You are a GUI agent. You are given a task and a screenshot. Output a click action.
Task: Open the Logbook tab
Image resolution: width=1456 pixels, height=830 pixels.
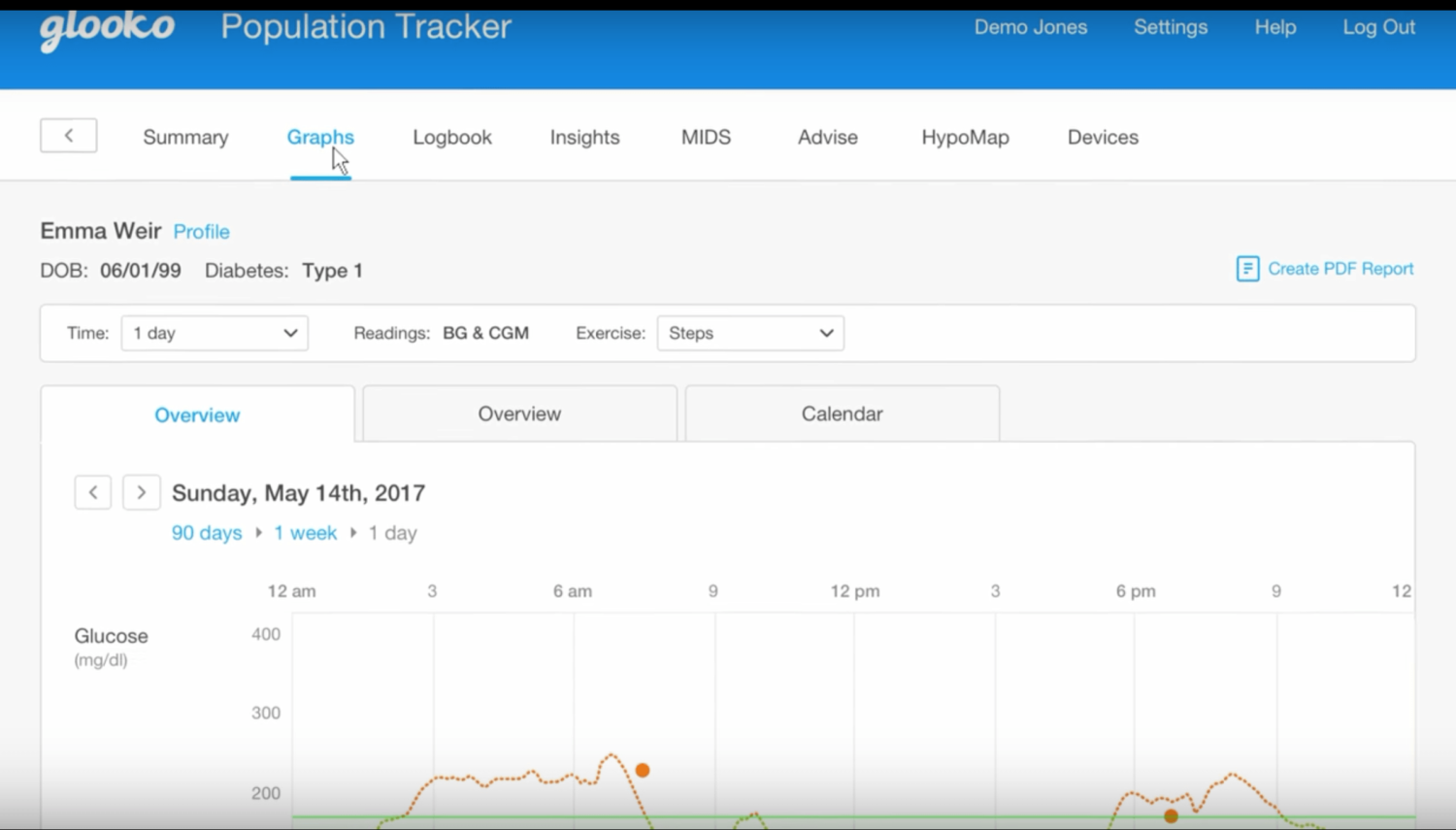pyautogui.click(x=451, y=137)
